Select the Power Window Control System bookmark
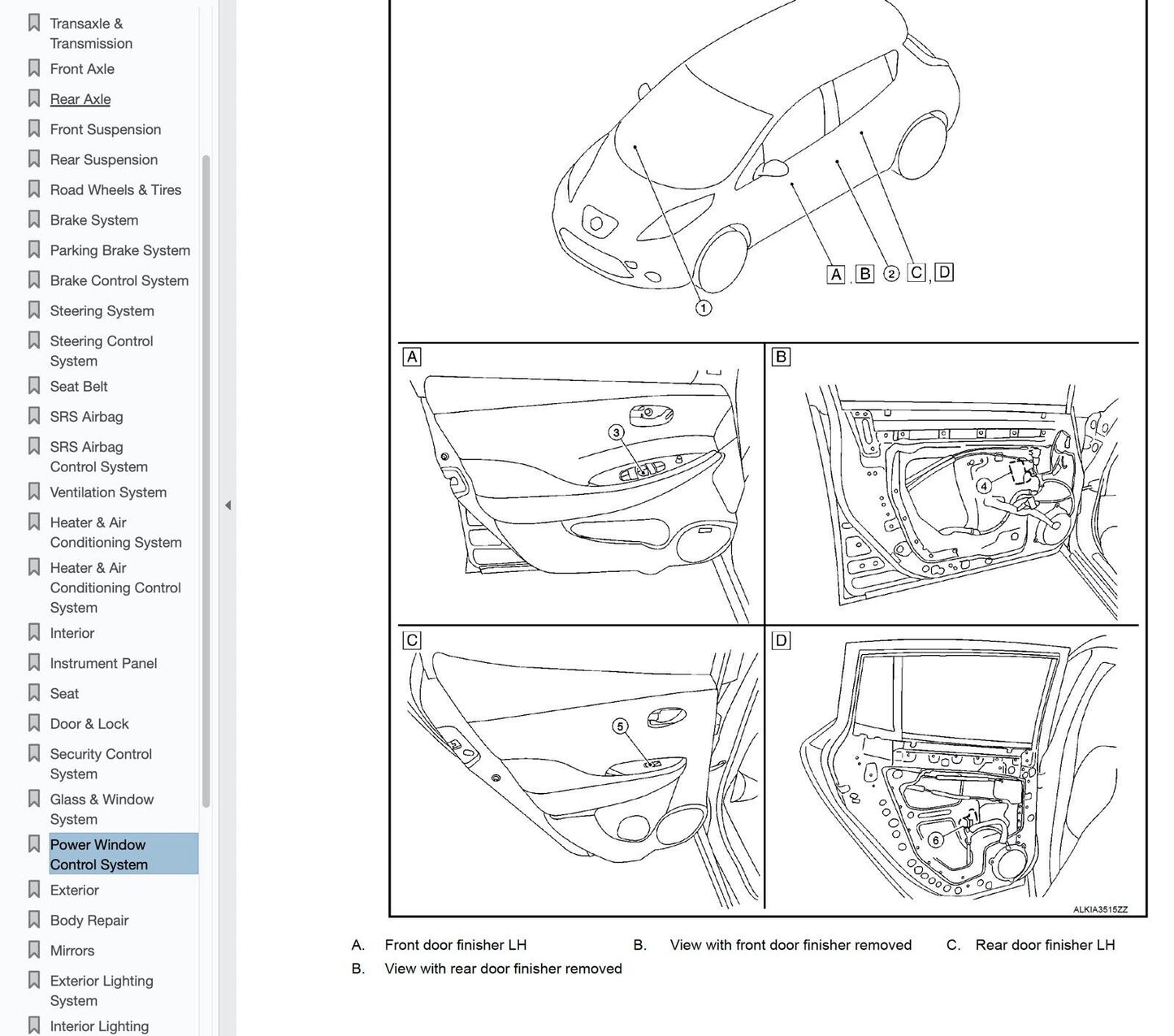1174x1036 pixels. coord(98,855)
